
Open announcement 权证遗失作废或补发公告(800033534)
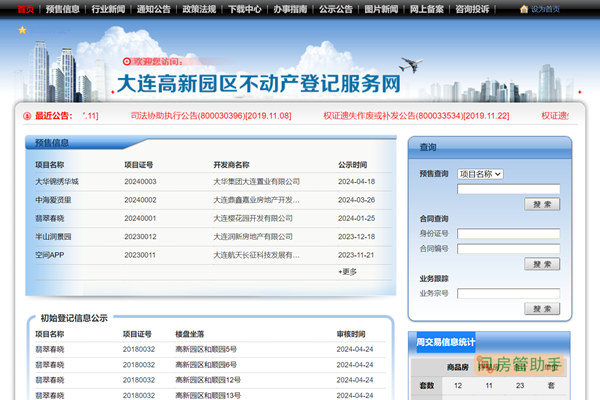[416, 116]
